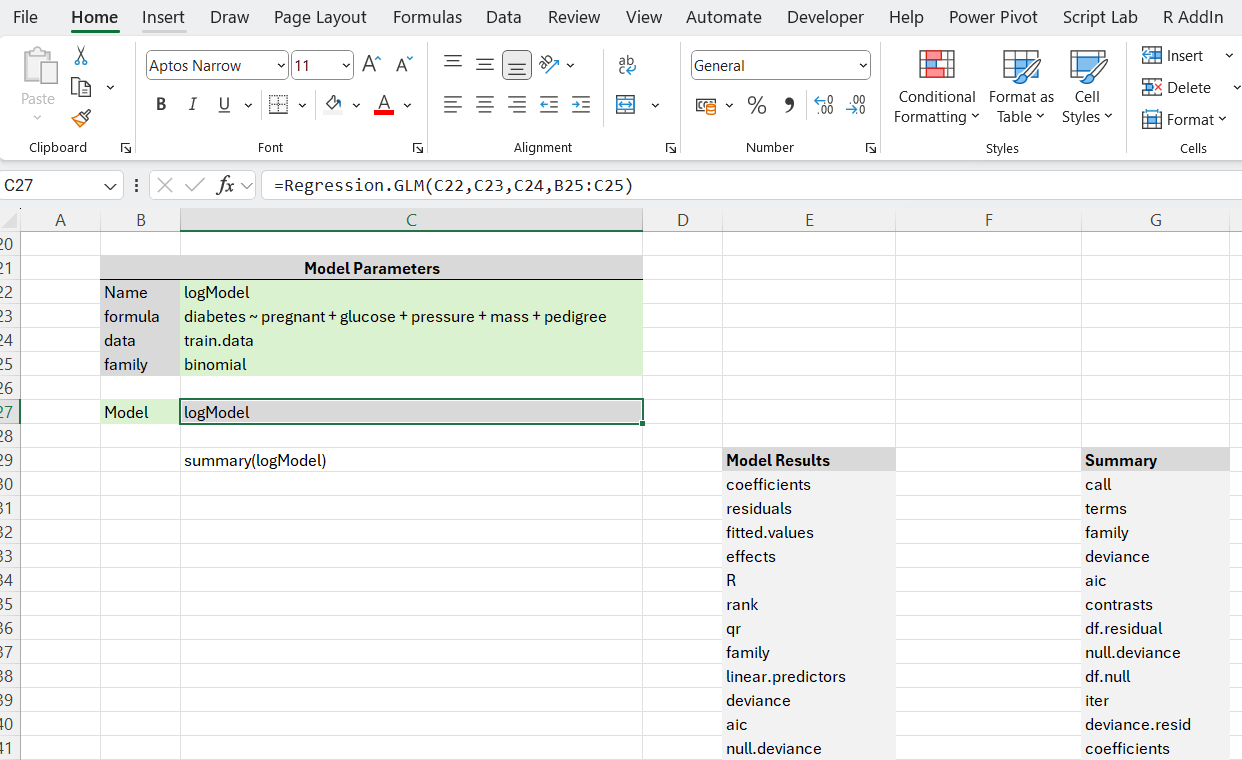Toggle Underline formatting
1242x760 pixels.
[x=223, y=104]
